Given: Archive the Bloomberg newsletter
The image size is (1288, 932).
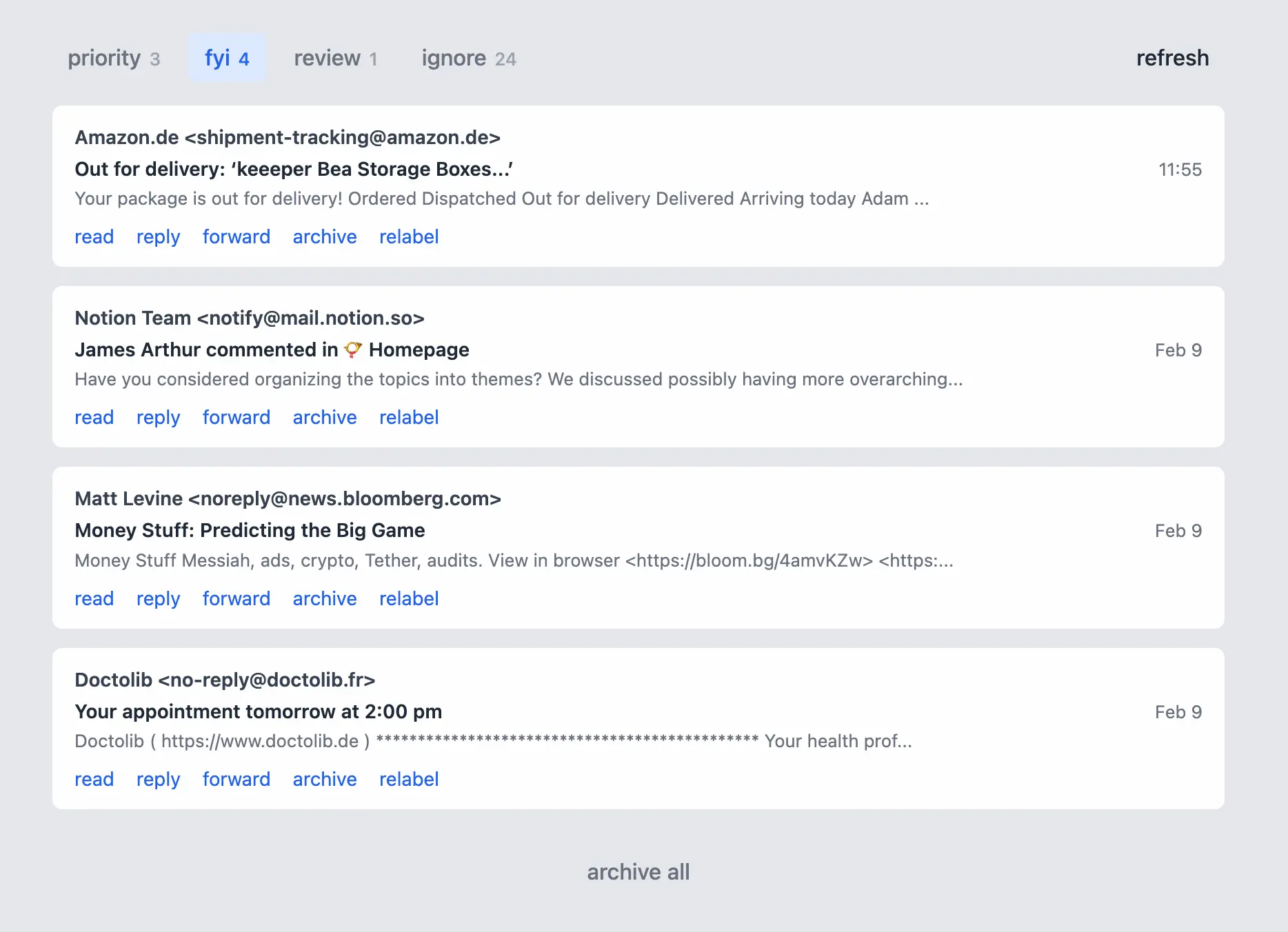Looking at the screenshot, I should pos(324,598).
